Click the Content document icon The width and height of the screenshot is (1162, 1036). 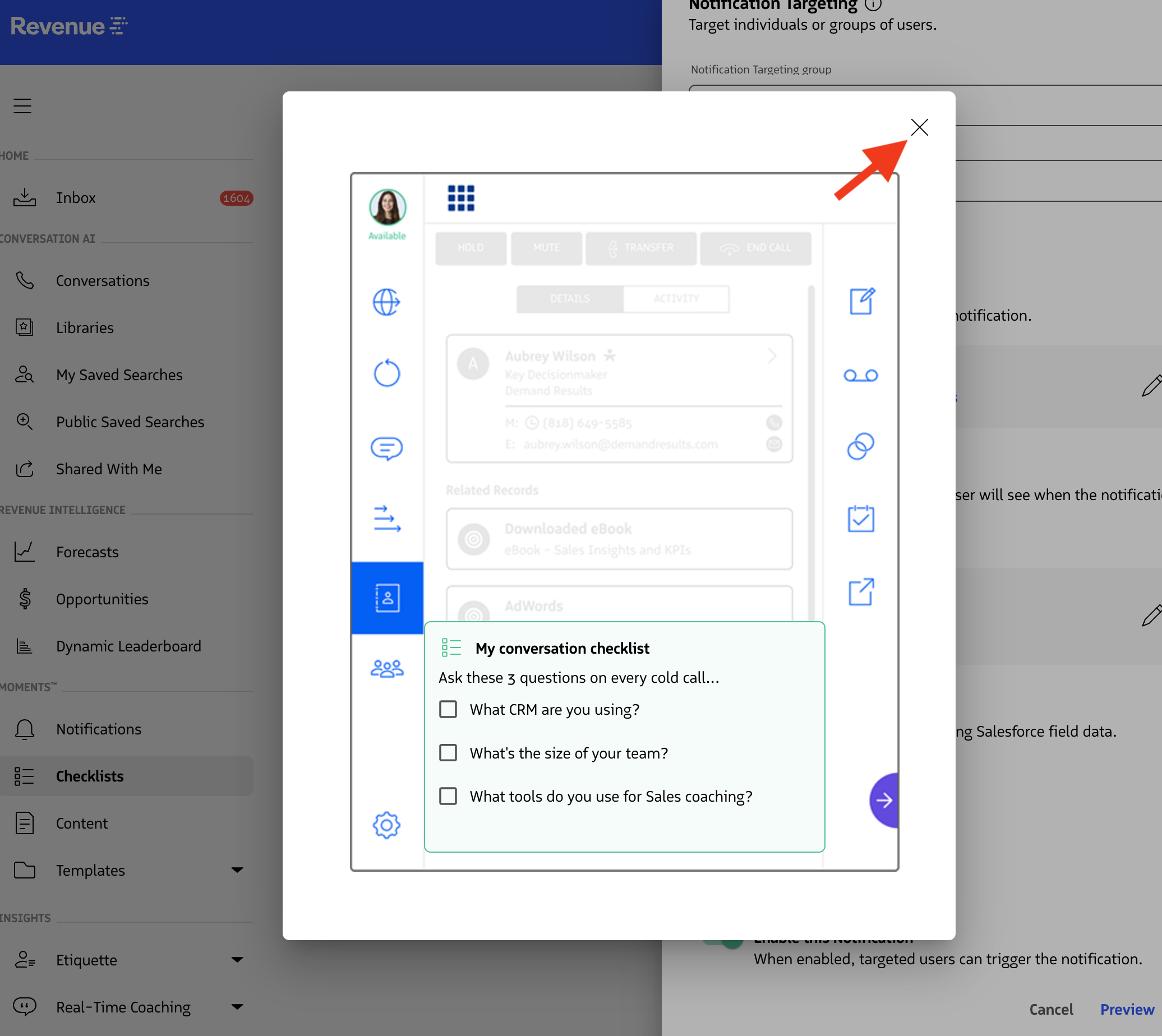pyautogui.click(x=25, y=824)
